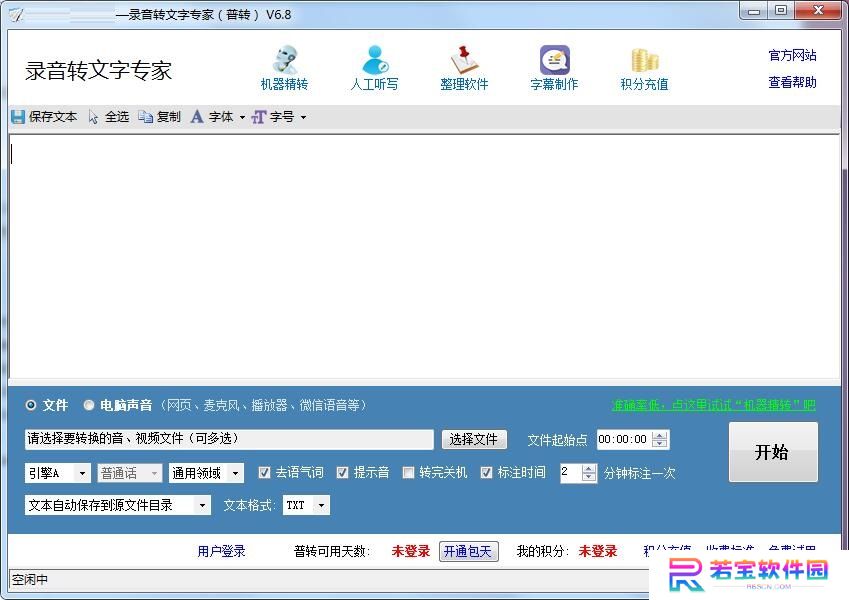Increase the minutes interval spinner
Image resolution: width=849 pixels, height=600 pixels.
[x=589, y=469]
